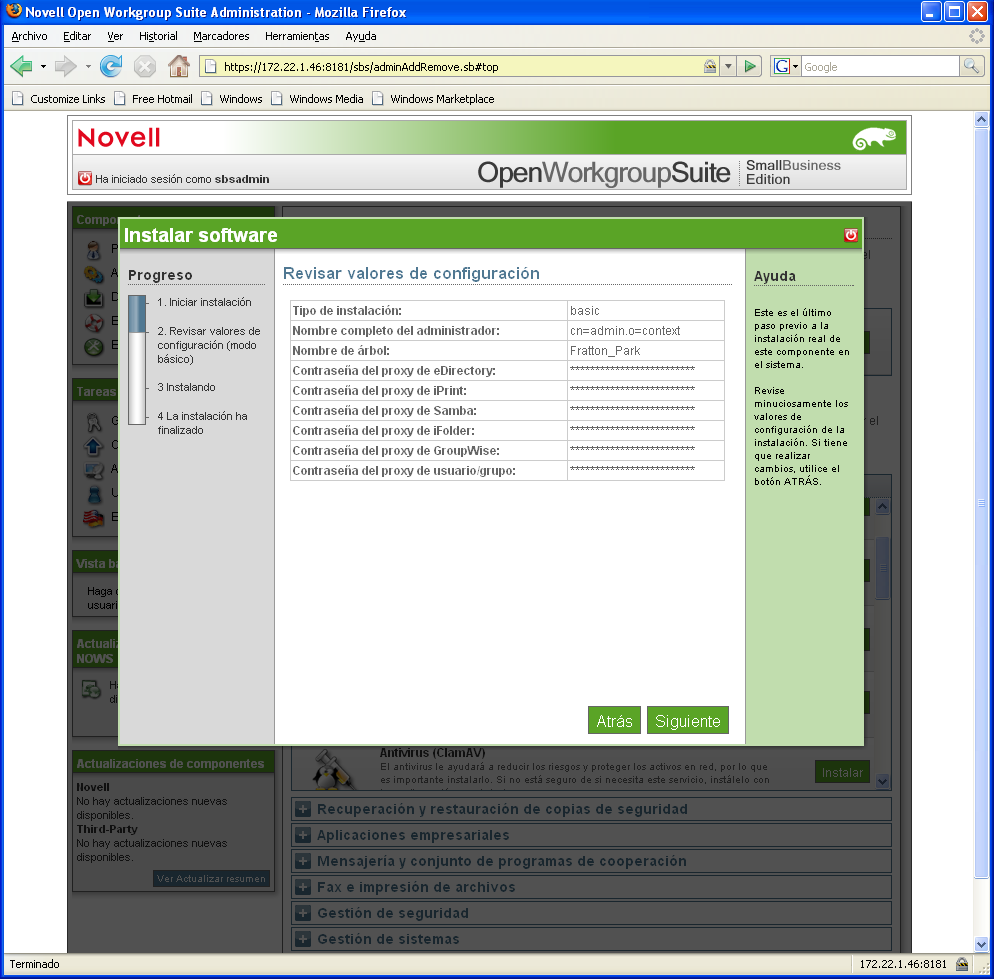Viewport: 994px width, 979px height.
Task: Open the search engine selector dropdown
Action: point(795,67)
